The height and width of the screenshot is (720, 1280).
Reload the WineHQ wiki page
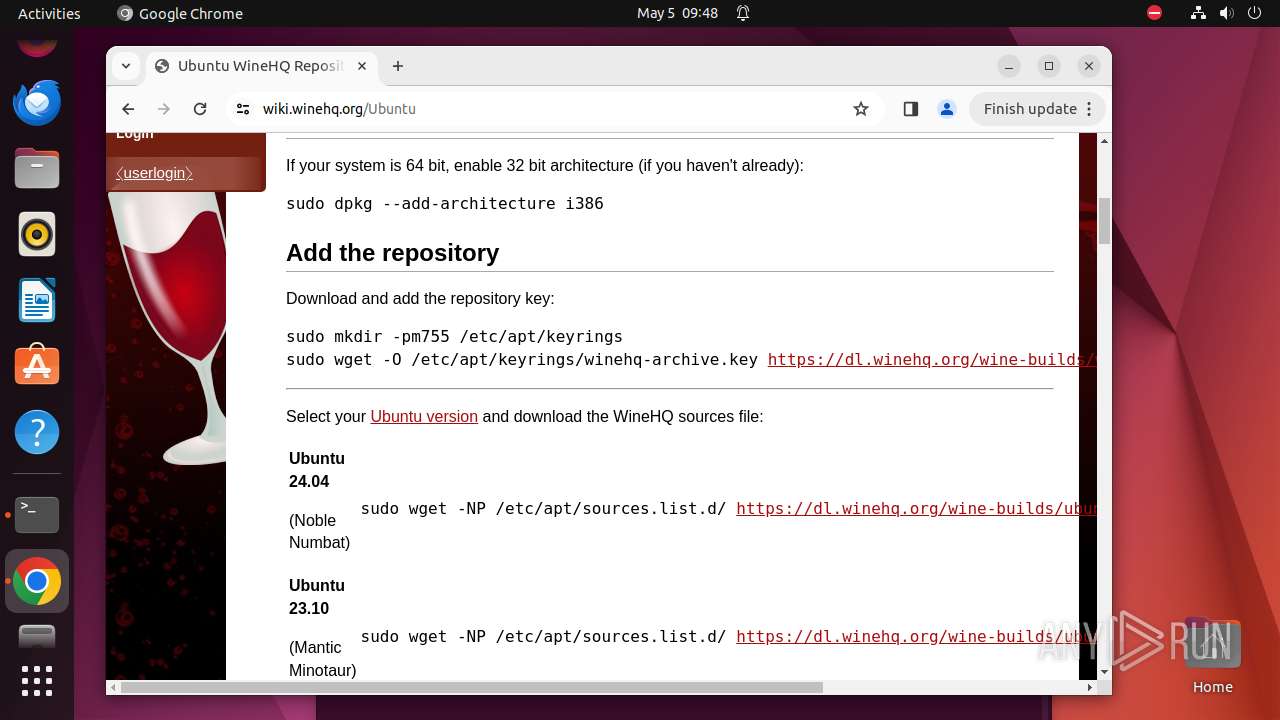(200, 109)
